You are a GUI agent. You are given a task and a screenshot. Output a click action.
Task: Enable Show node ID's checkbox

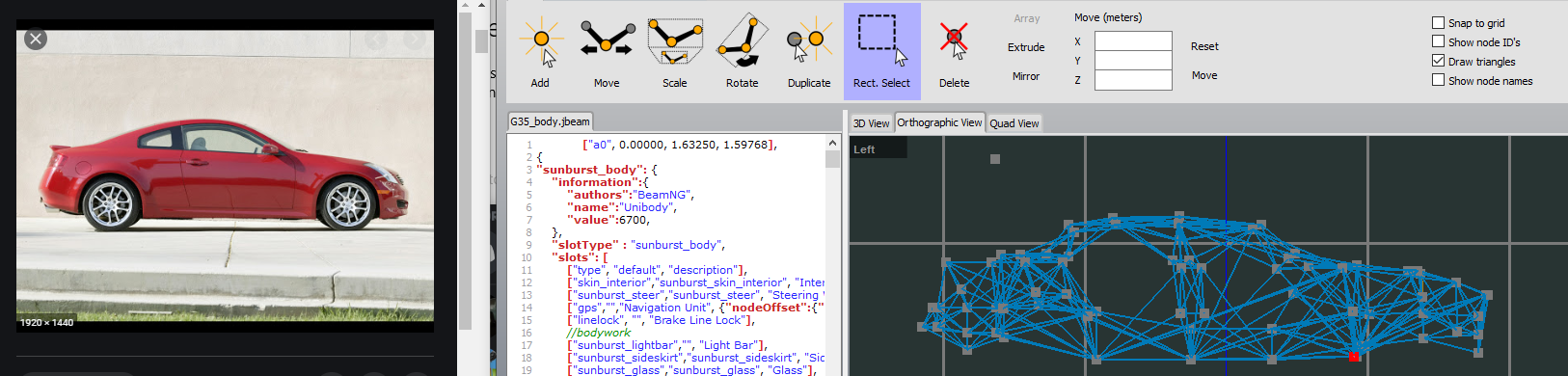1438,41
